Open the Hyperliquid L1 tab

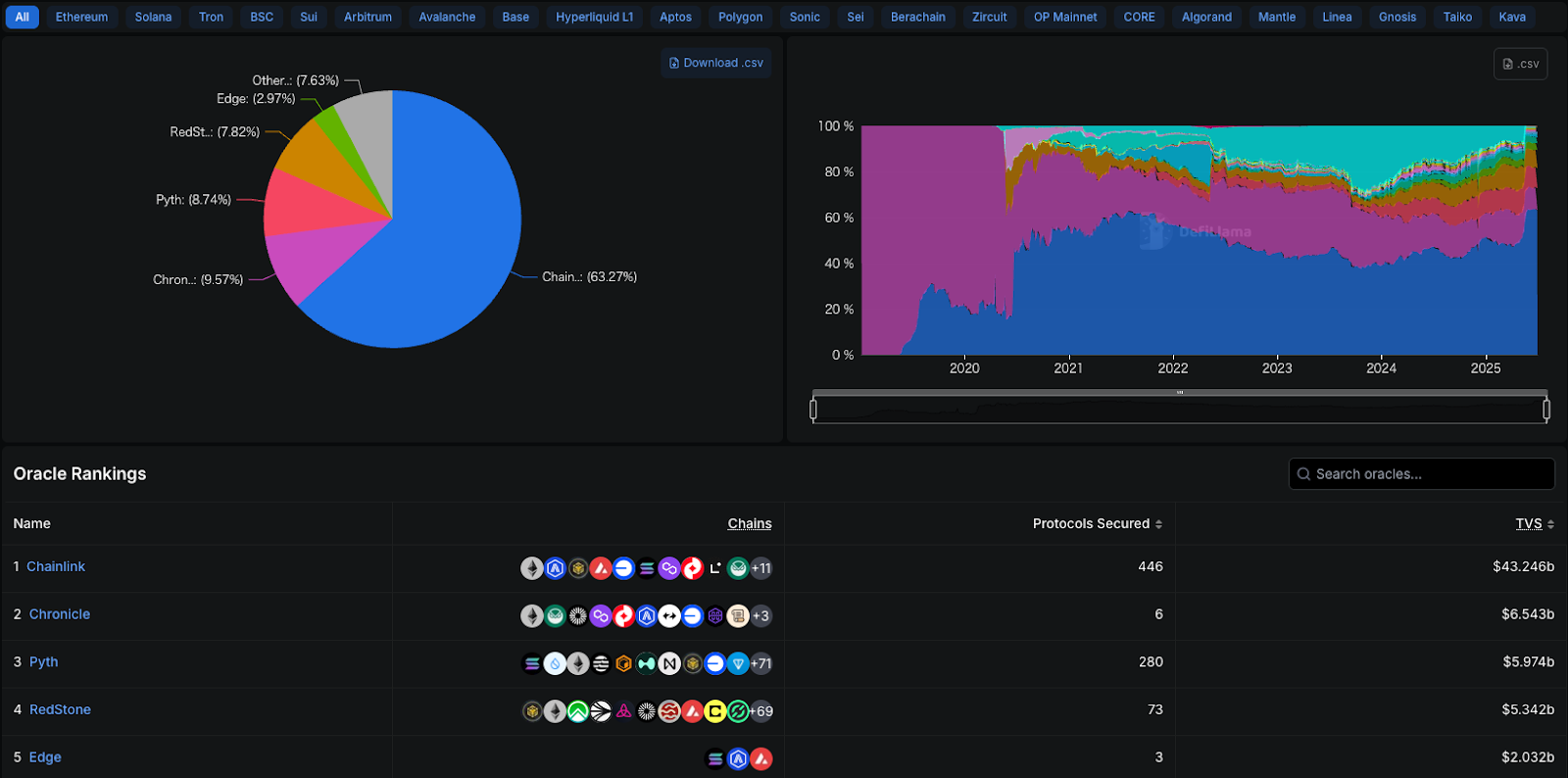594,17
